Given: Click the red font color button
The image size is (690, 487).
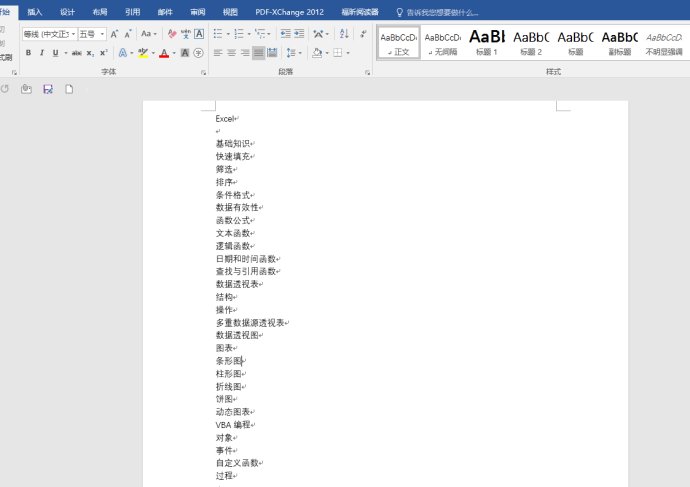Looking at the screenshot, I should coord(164,52).
